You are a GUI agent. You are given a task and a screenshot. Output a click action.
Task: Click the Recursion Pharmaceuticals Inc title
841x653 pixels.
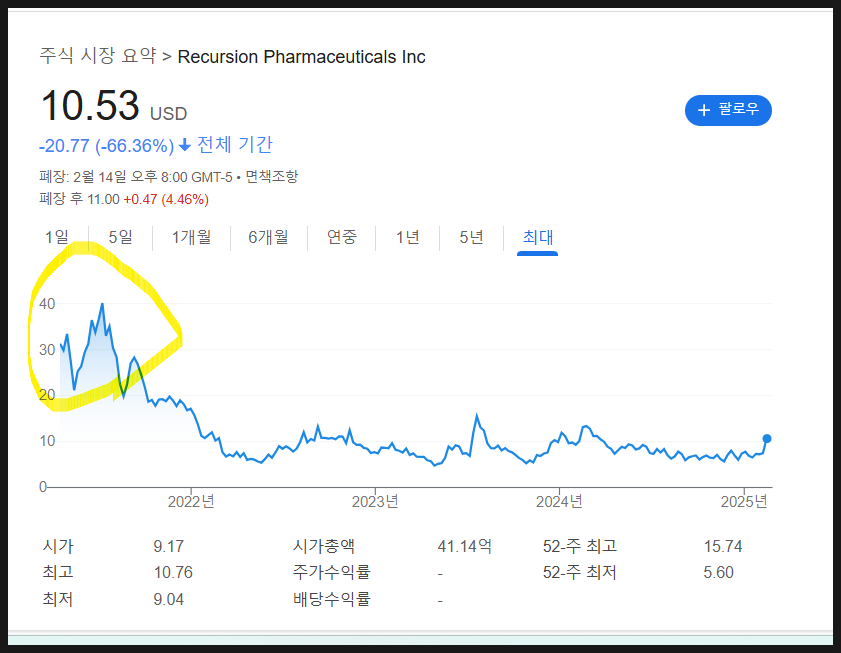pos(301,57)
